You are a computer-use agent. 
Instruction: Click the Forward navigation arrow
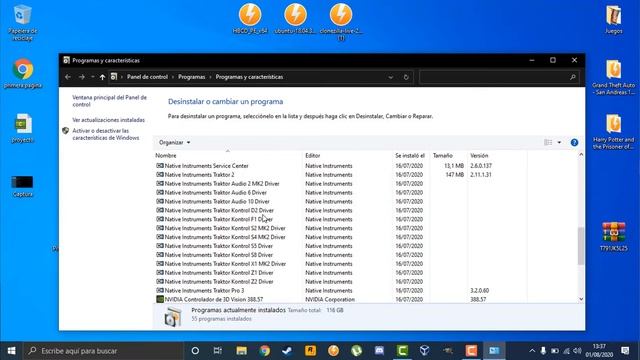(82, 77)
